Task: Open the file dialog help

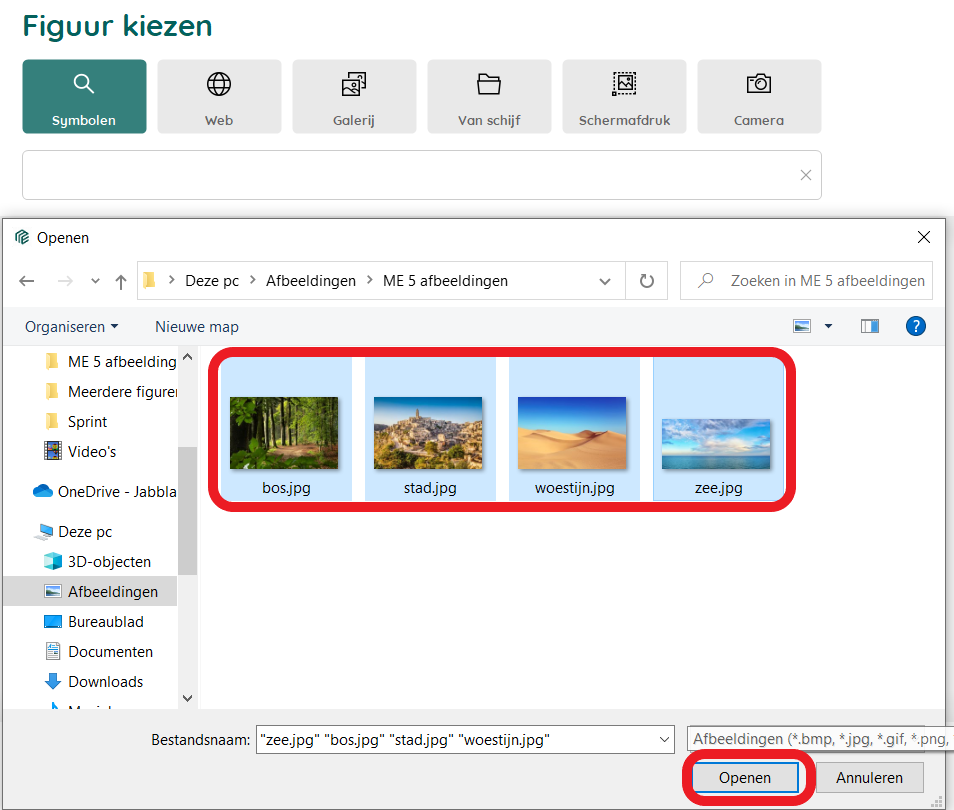Action: tap(915, 326)
